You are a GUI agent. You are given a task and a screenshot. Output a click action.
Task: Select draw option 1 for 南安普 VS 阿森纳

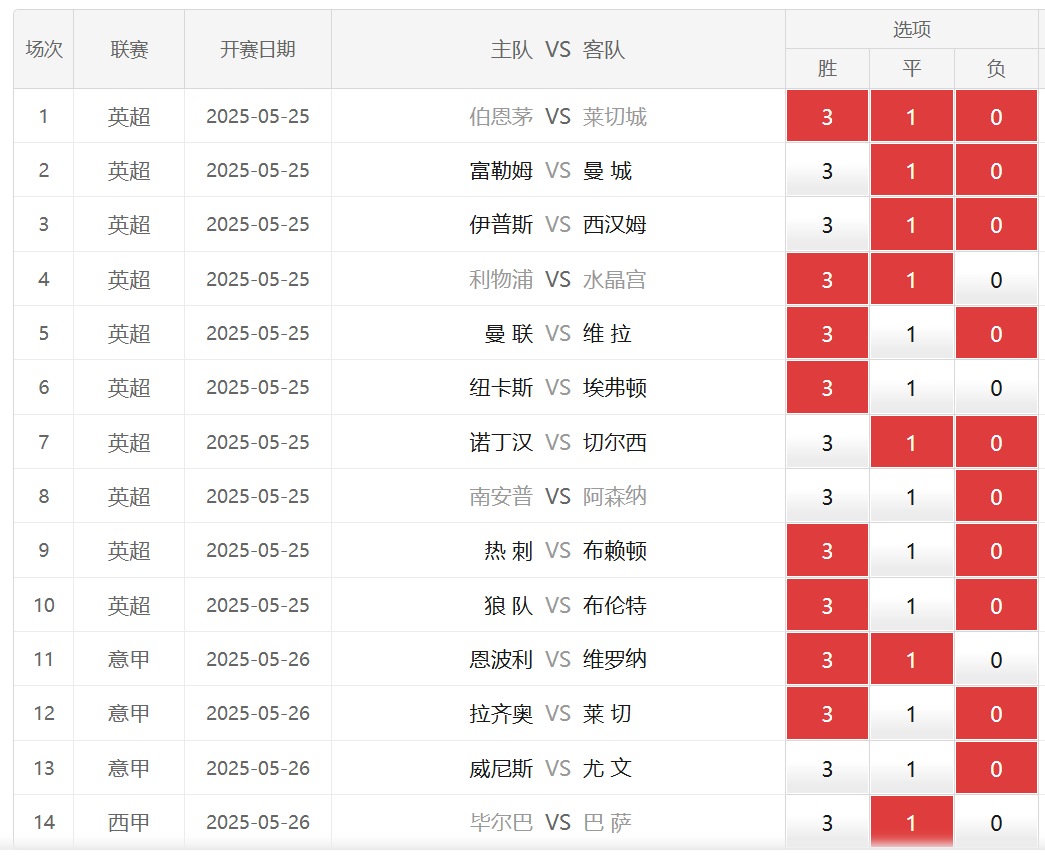pos(912,496)
